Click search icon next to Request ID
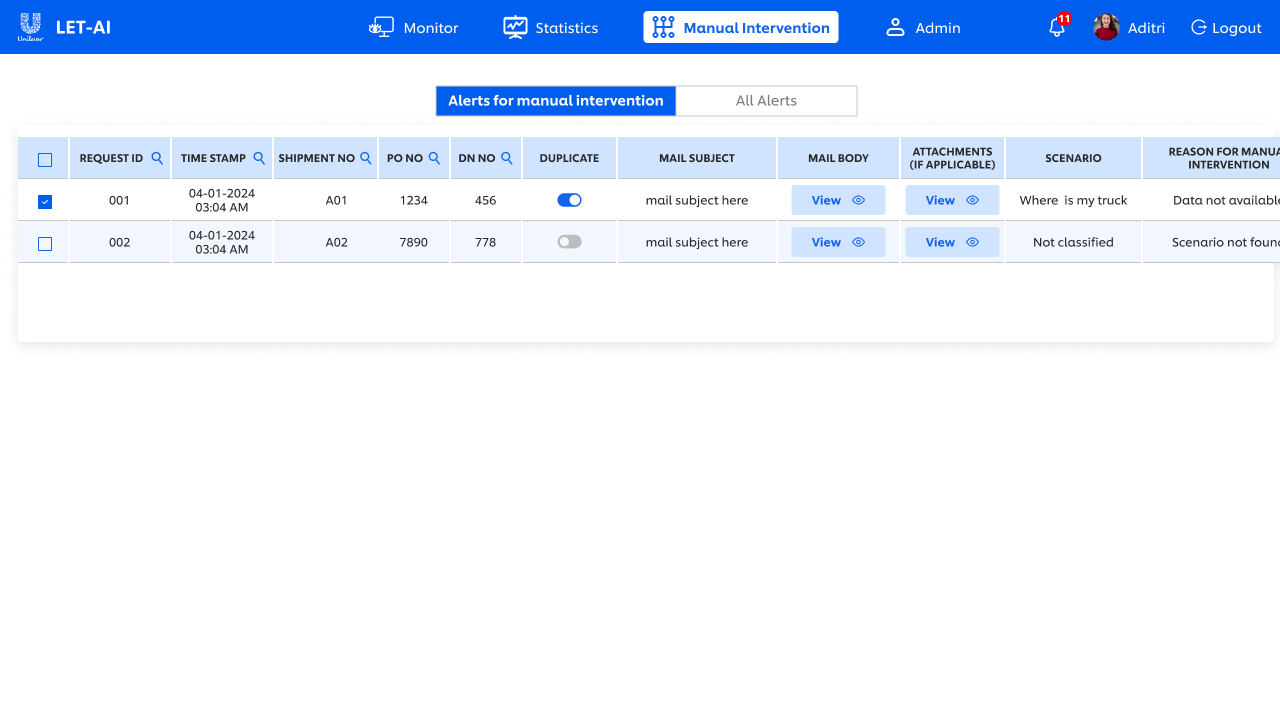This screenshot has width=1280, height=705. pos(157,158)
